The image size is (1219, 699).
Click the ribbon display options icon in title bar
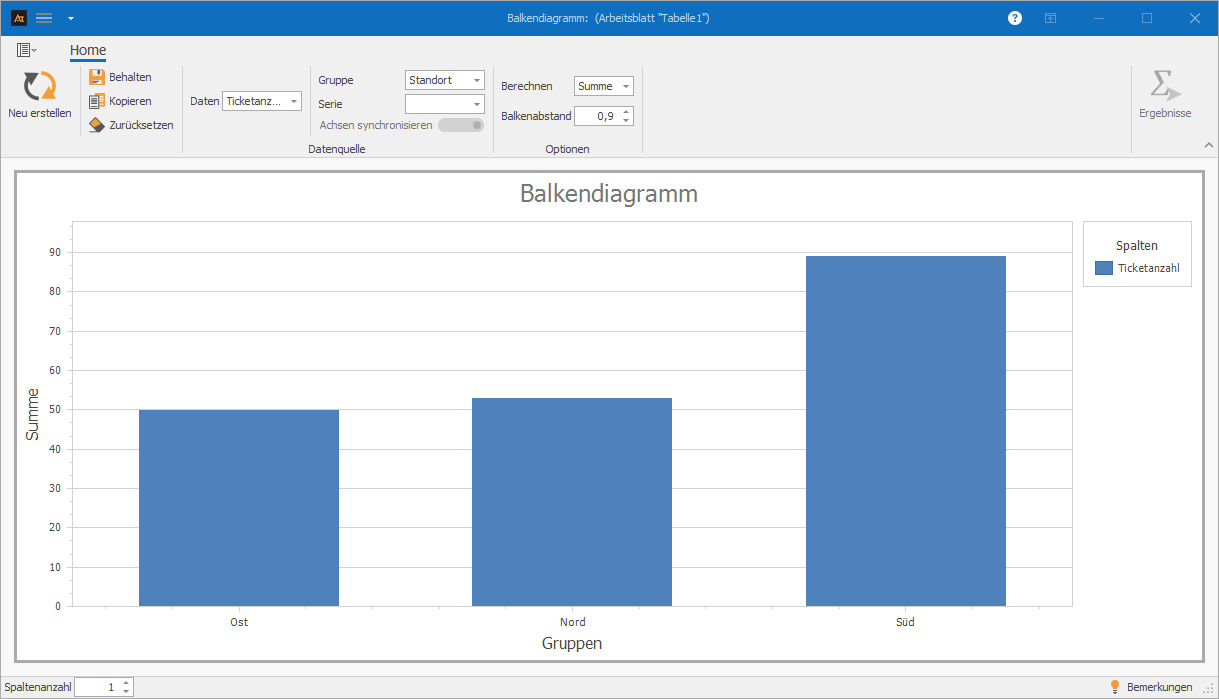click(x=1051, y=18)
